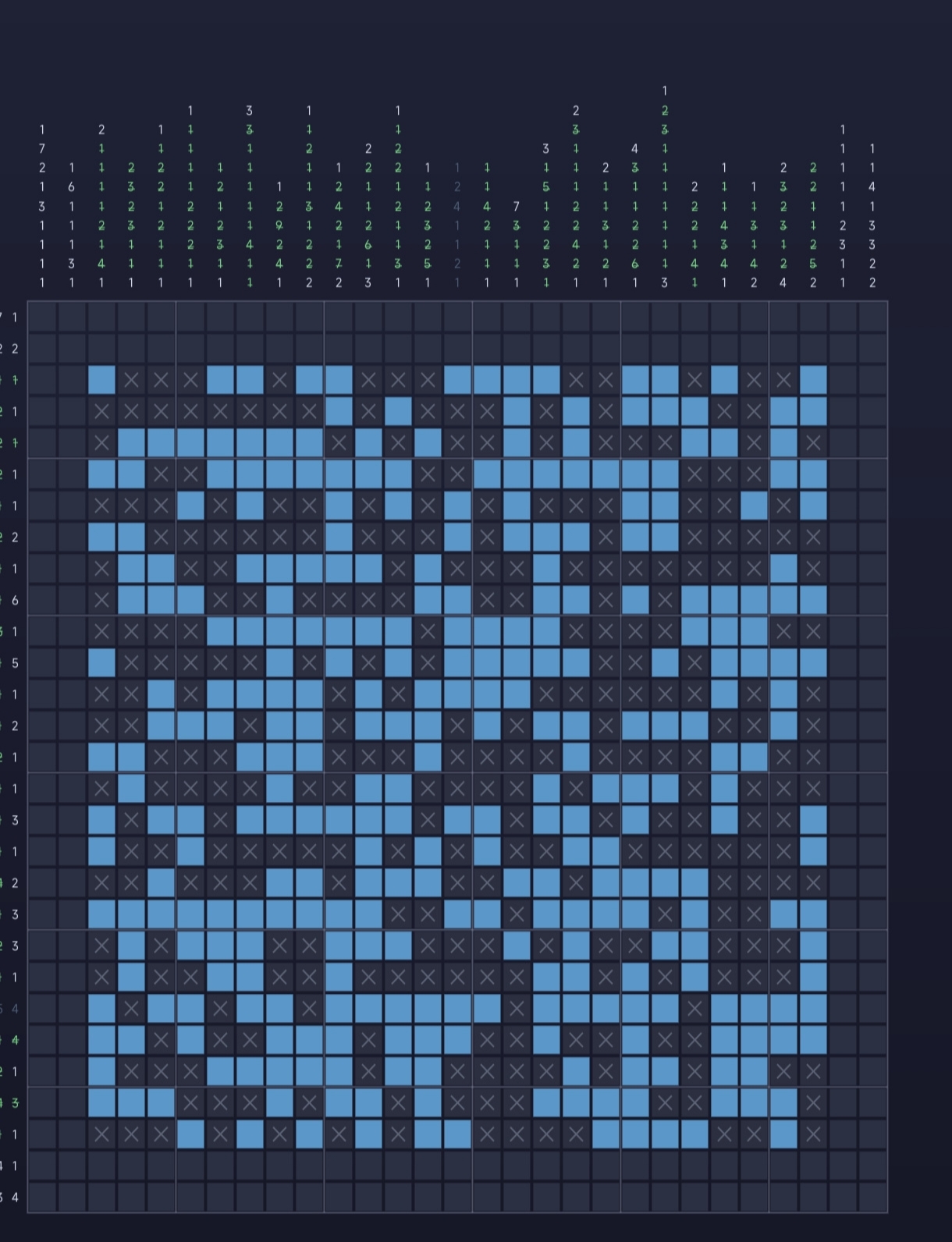Image resolution: width=952 pixels, height=1242 pixels.
Task: Fill first-column cell in the row labeled 6
Action: (42, 600)
